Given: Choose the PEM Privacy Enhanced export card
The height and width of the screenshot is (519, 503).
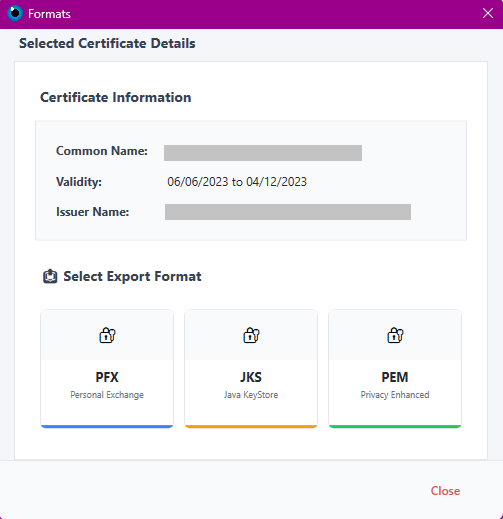Looking at the screenshot, I should click(x=395, y=369).
